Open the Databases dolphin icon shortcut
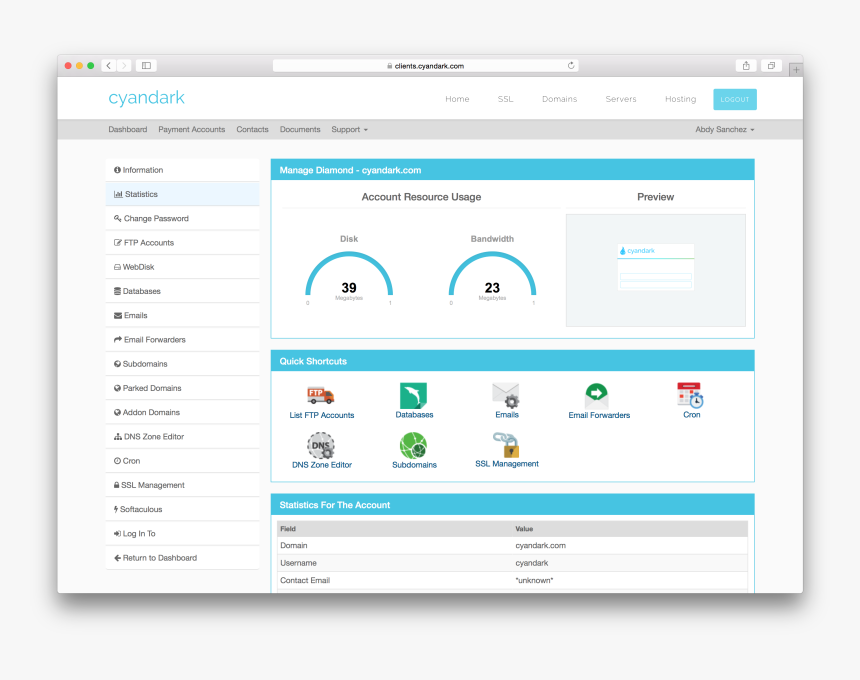 414,395
